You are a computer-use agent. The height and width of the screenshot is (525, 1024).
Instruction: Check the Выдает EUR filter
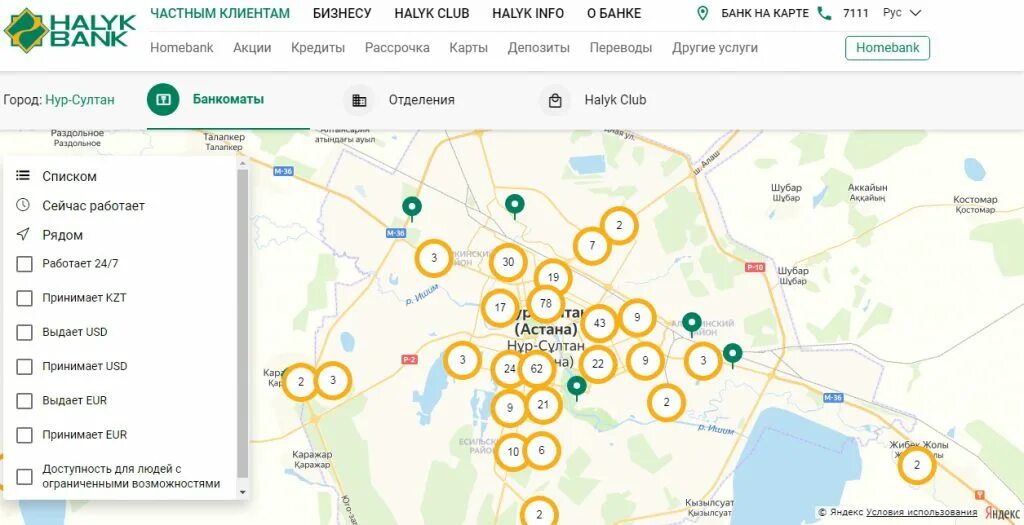pos(24,401)
